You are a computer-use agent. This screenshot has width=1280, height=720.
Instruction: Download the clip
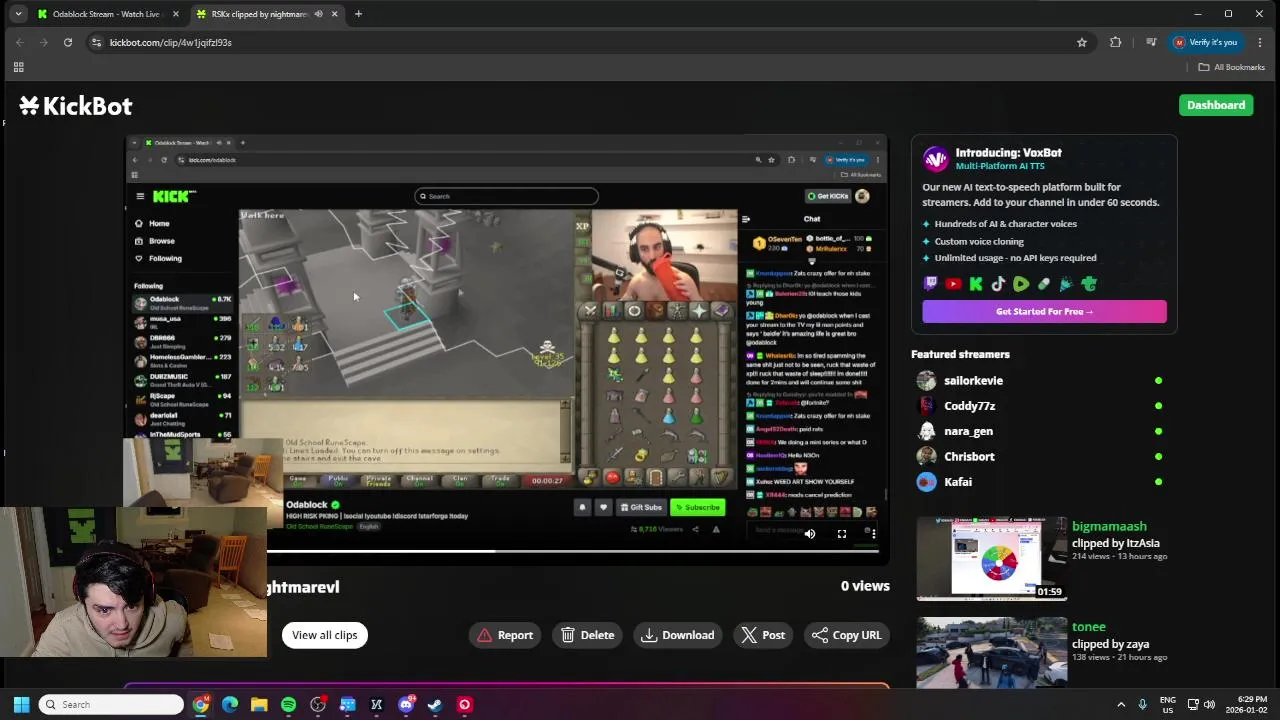678,635
